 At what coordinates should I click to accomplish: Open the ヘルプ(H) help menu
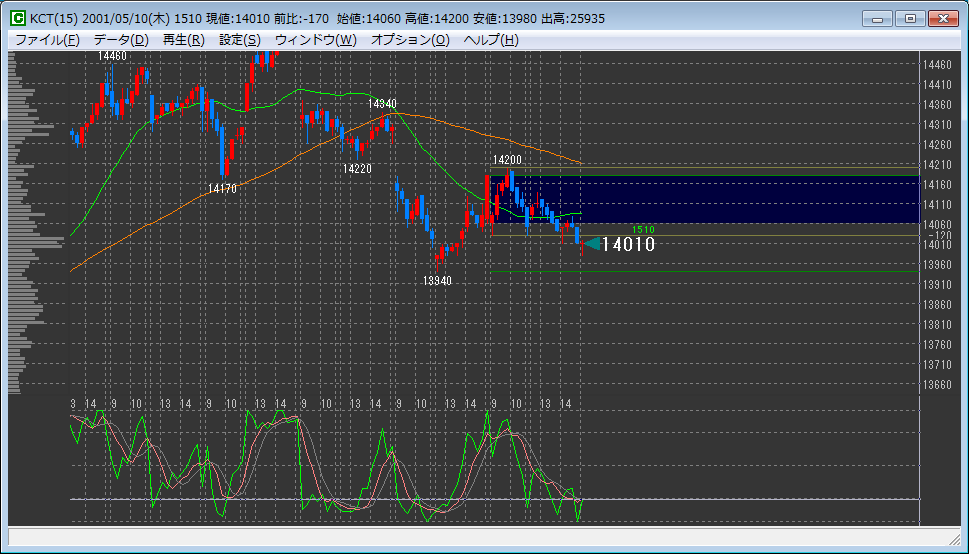tap(491, 40)
